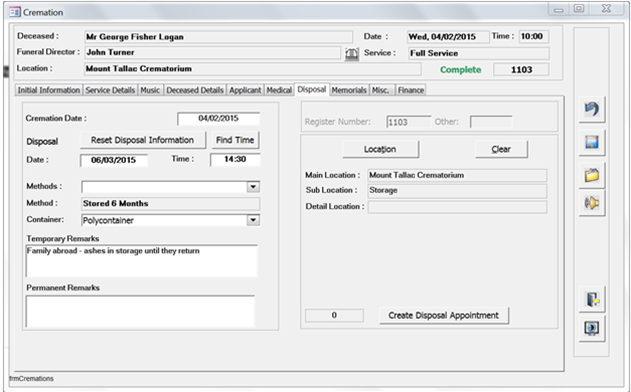The height and width of the screenshot is (392, 631).
Task: Click Create Disposal Appointment button
Action: click(x=443, y=316)
